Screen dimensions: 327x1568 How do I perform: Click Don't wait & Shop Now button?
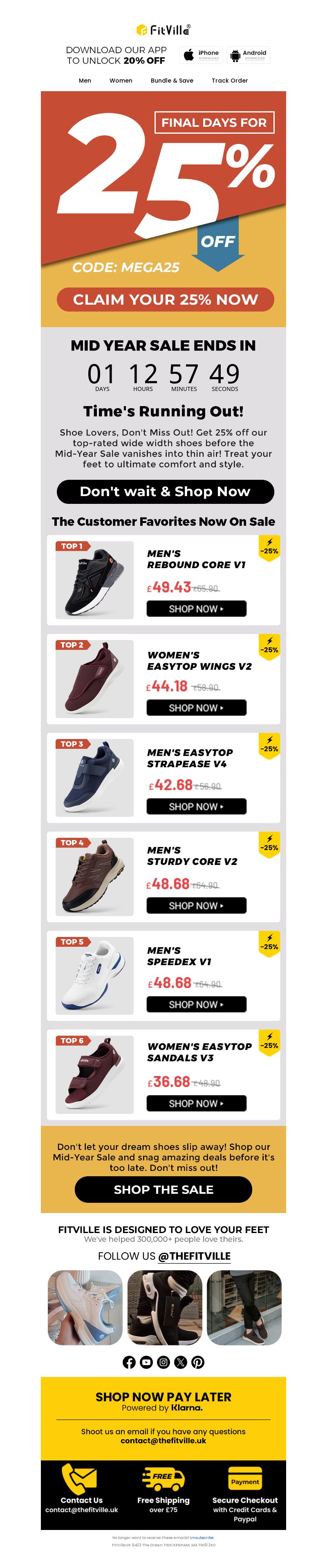click(165, 491)
